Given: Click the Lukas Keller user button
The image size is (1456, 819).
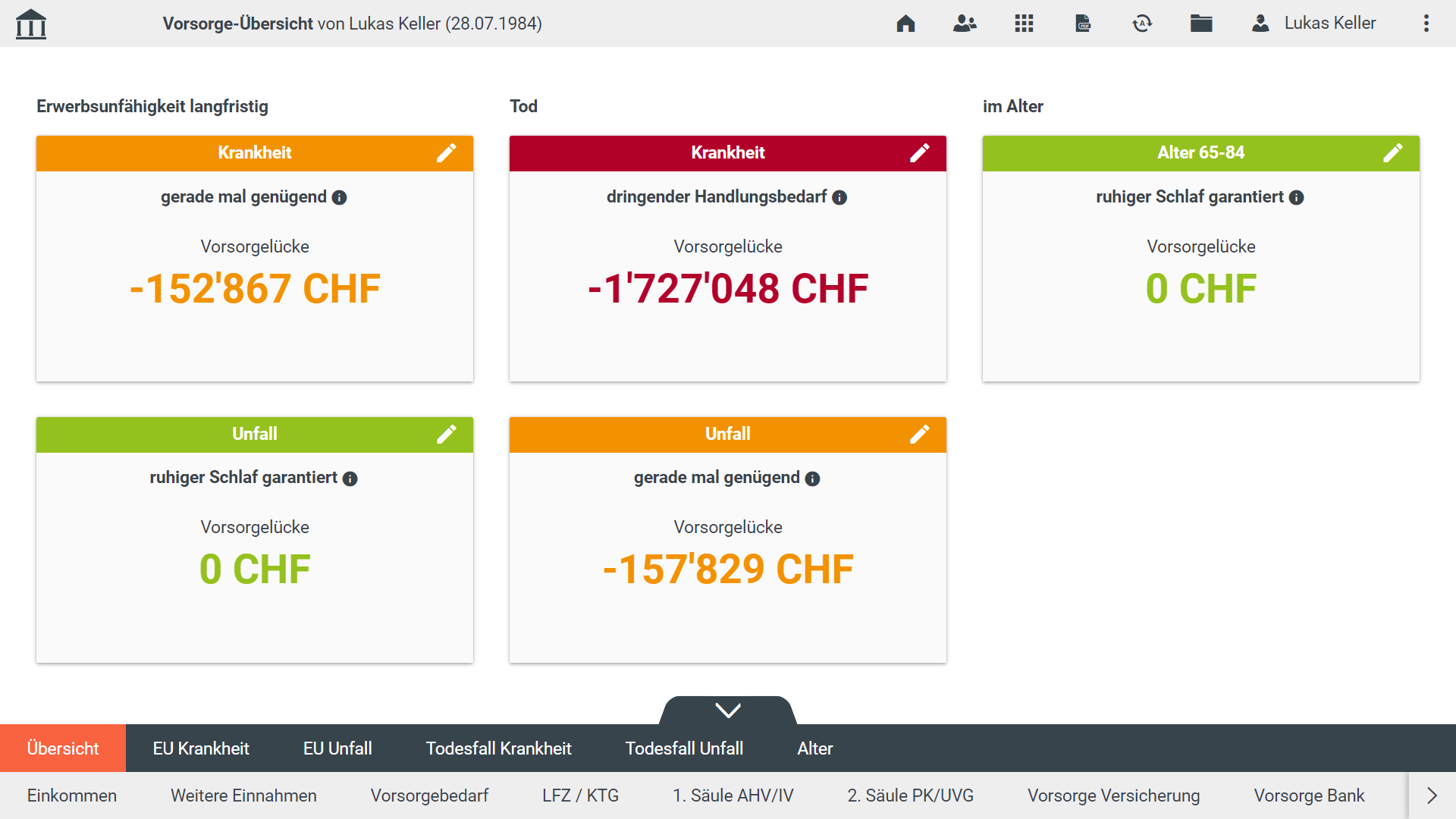Looking at the screenshot, I should tap(1313, 24).
